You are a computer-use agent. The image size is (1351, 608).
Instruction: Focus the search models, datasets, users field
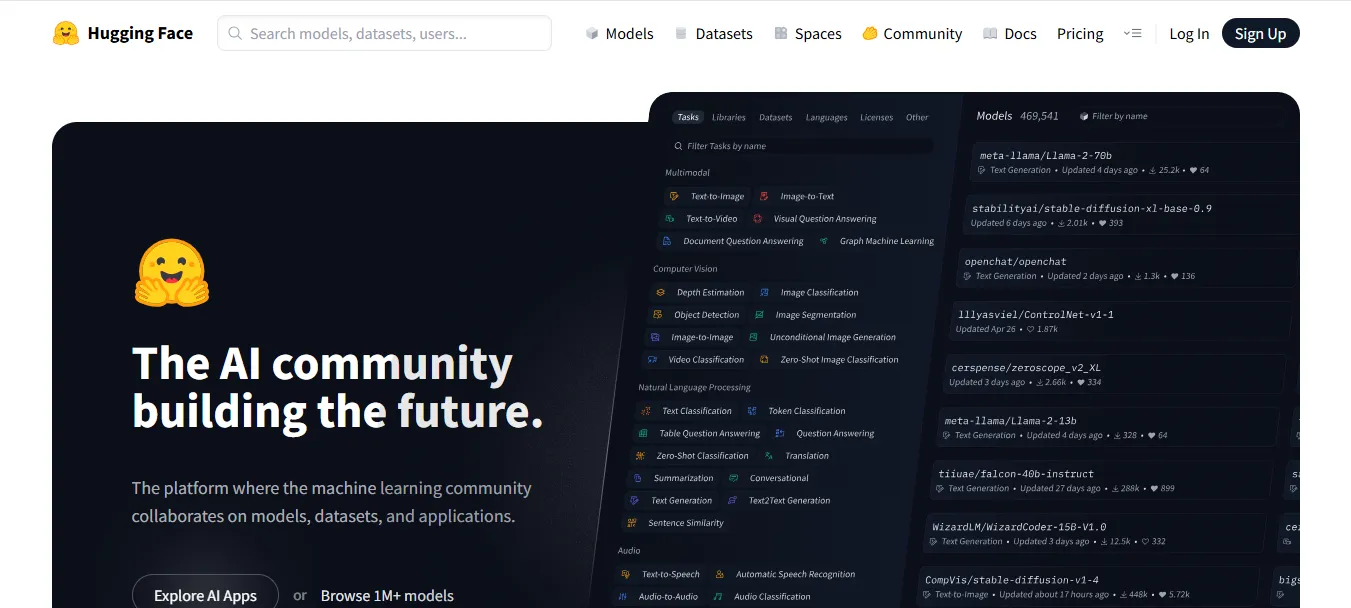pos(384,33)
